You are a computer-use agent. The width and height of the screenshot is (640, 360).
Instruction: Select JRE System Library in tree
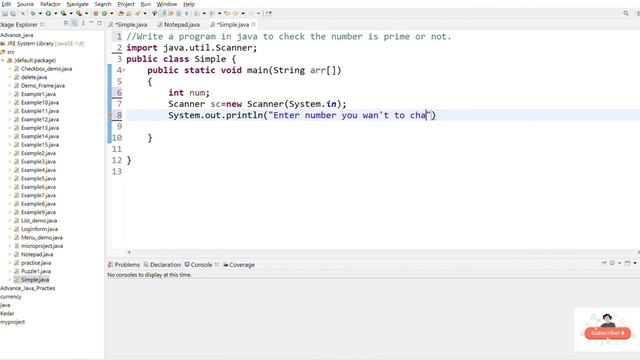click(43, 43)
